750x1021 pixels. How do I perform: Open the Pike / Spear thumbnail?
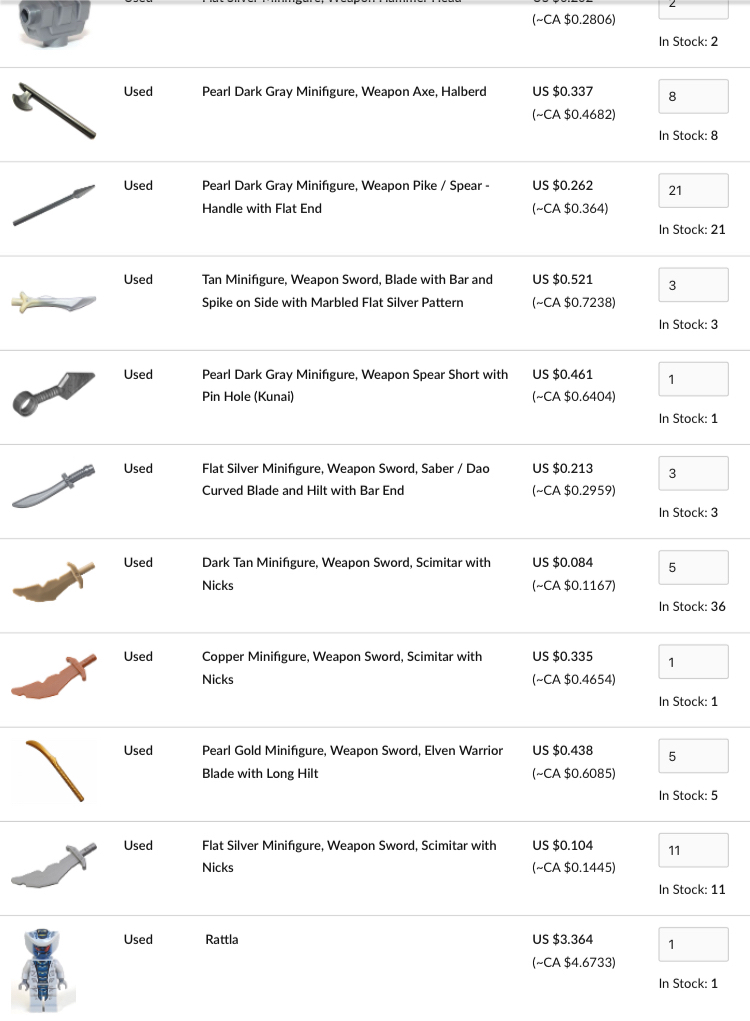[54, 204]
